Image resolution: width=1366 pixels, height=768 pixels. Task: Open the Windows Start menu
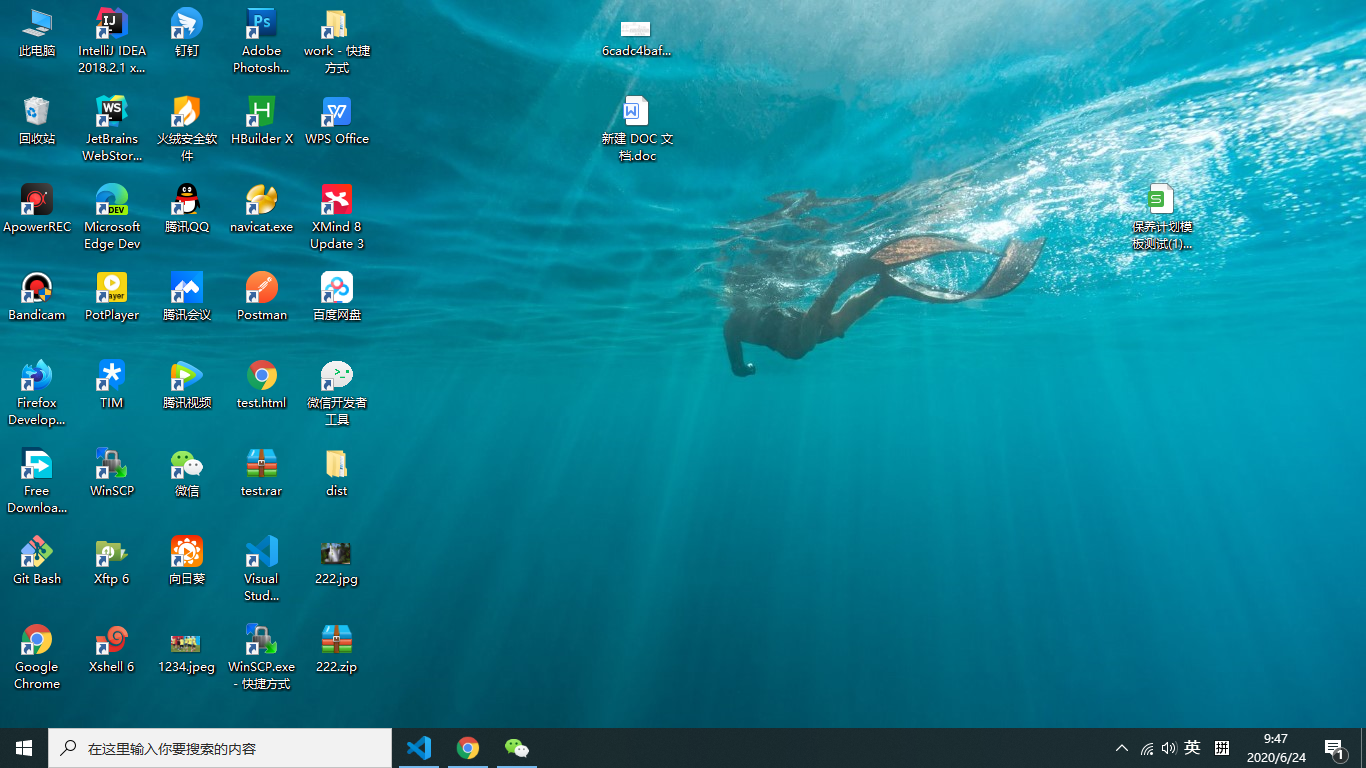[x=24, y=748]
